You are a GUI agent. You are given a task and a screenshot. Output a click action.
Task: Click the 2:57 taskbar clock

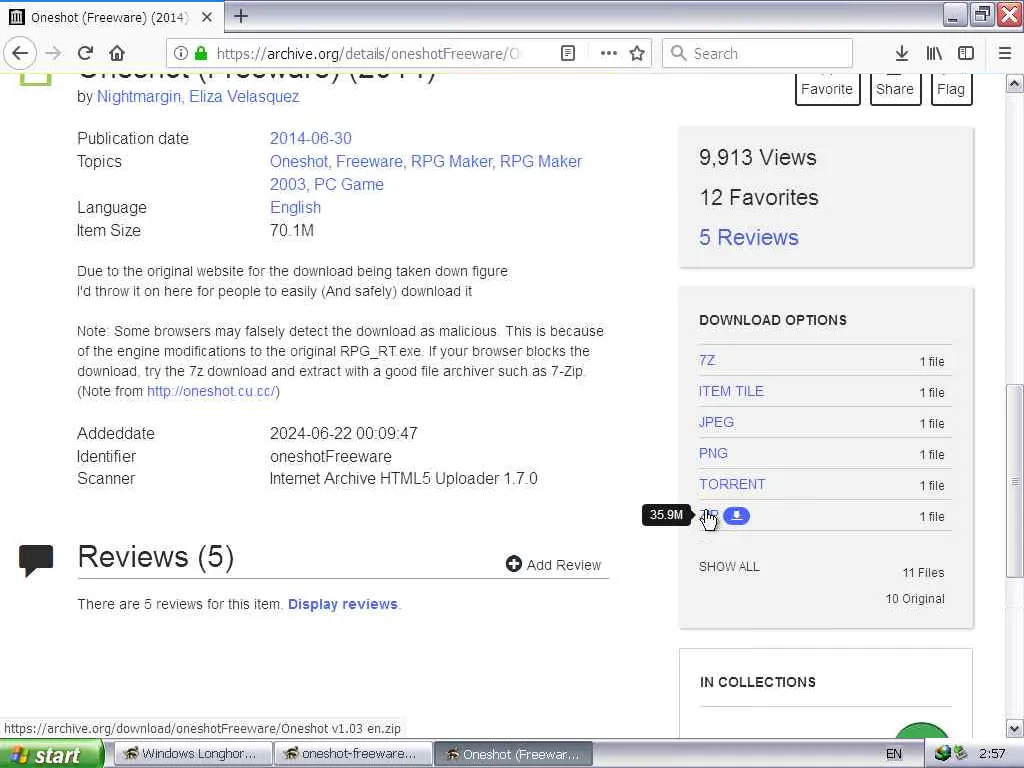992,754
